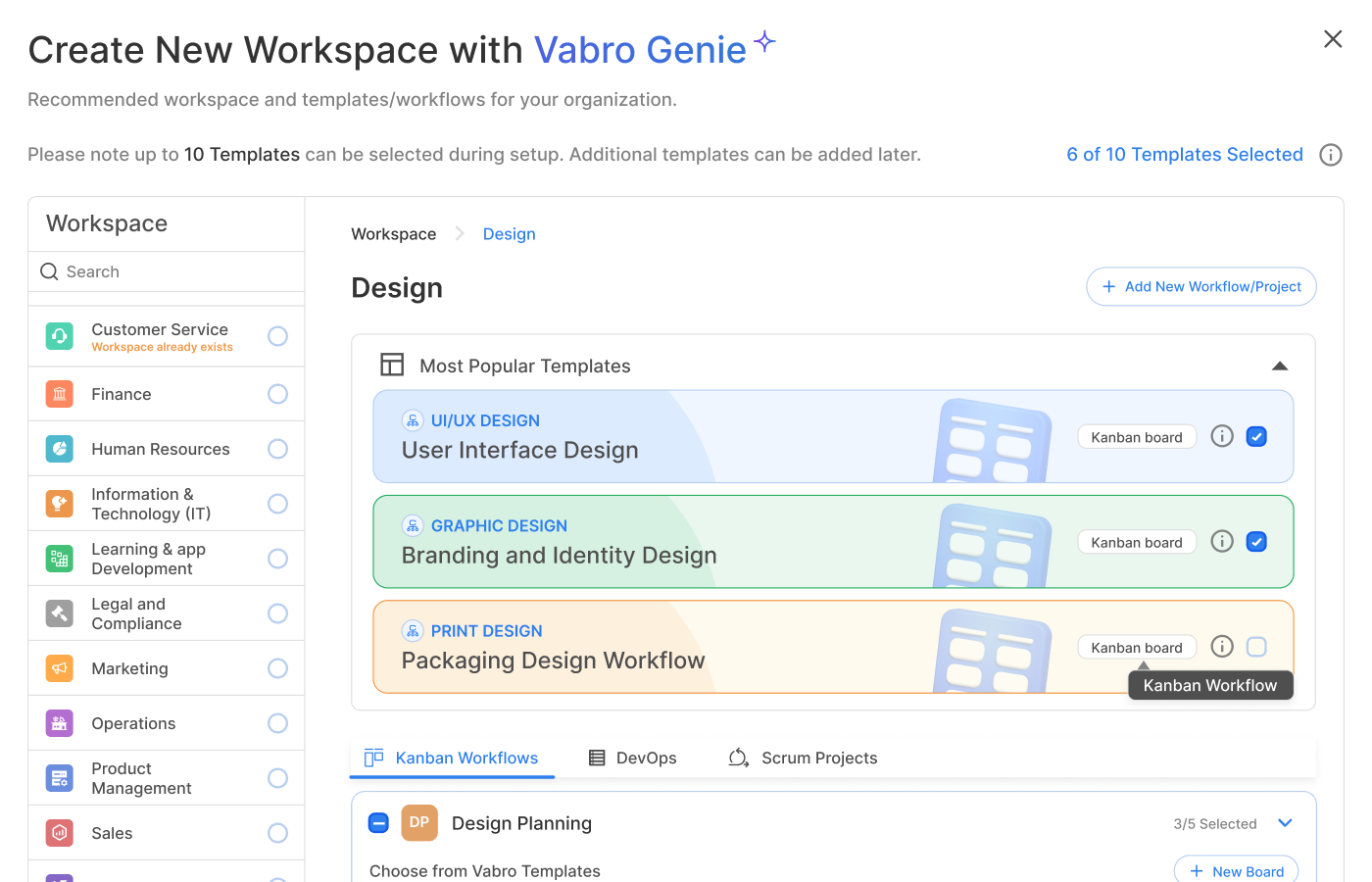
Task: Click the Human Resources icon
Action: pos(60,449)
